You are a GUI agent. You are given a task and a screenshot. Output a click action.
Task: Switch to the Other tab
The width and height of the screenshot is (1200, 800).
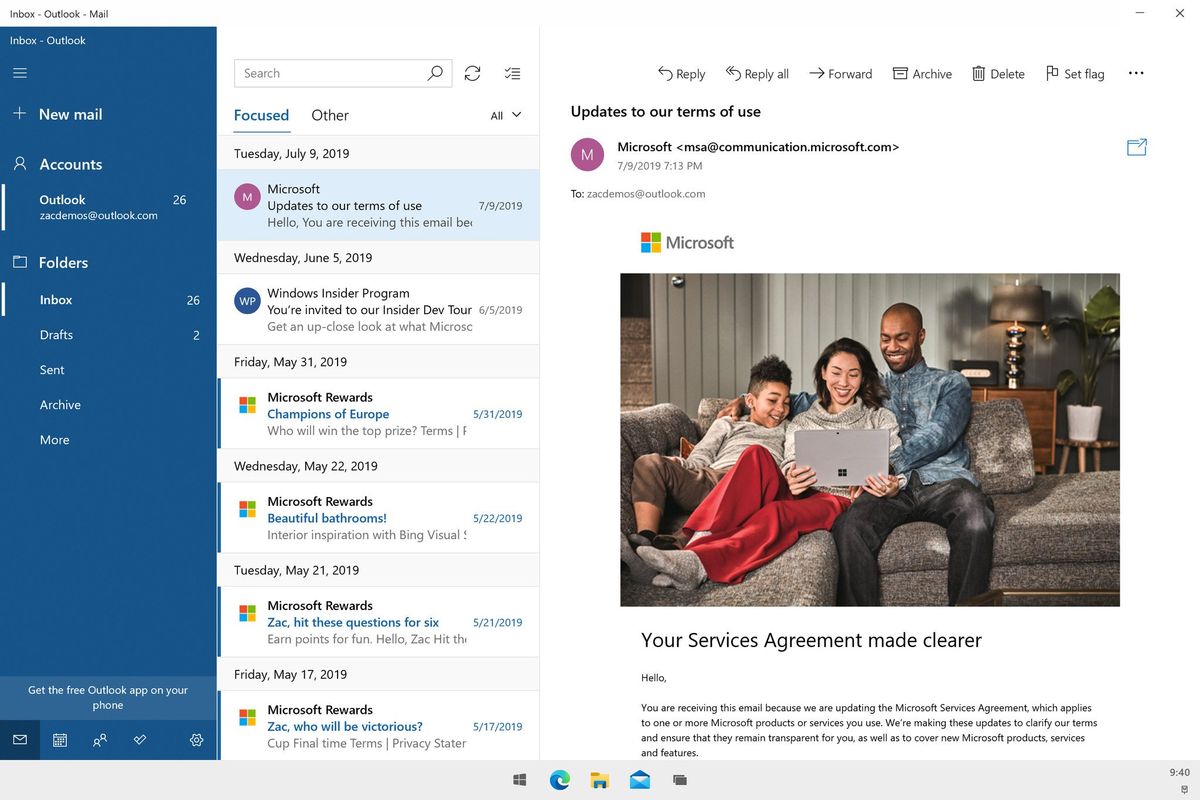click(330, 115)
